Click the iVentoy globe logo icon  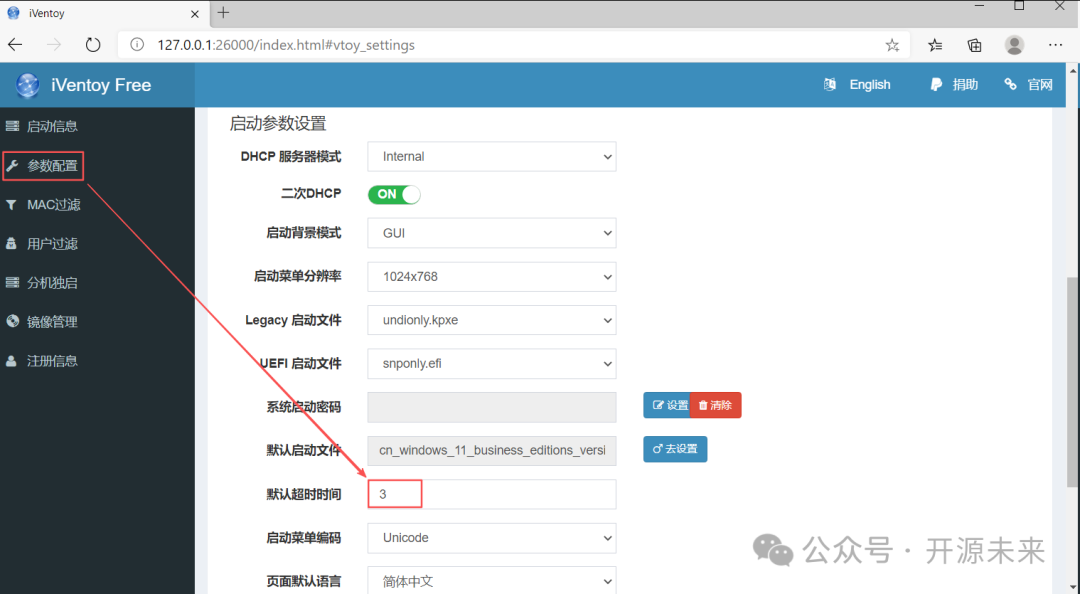click(x=28, y=85)
